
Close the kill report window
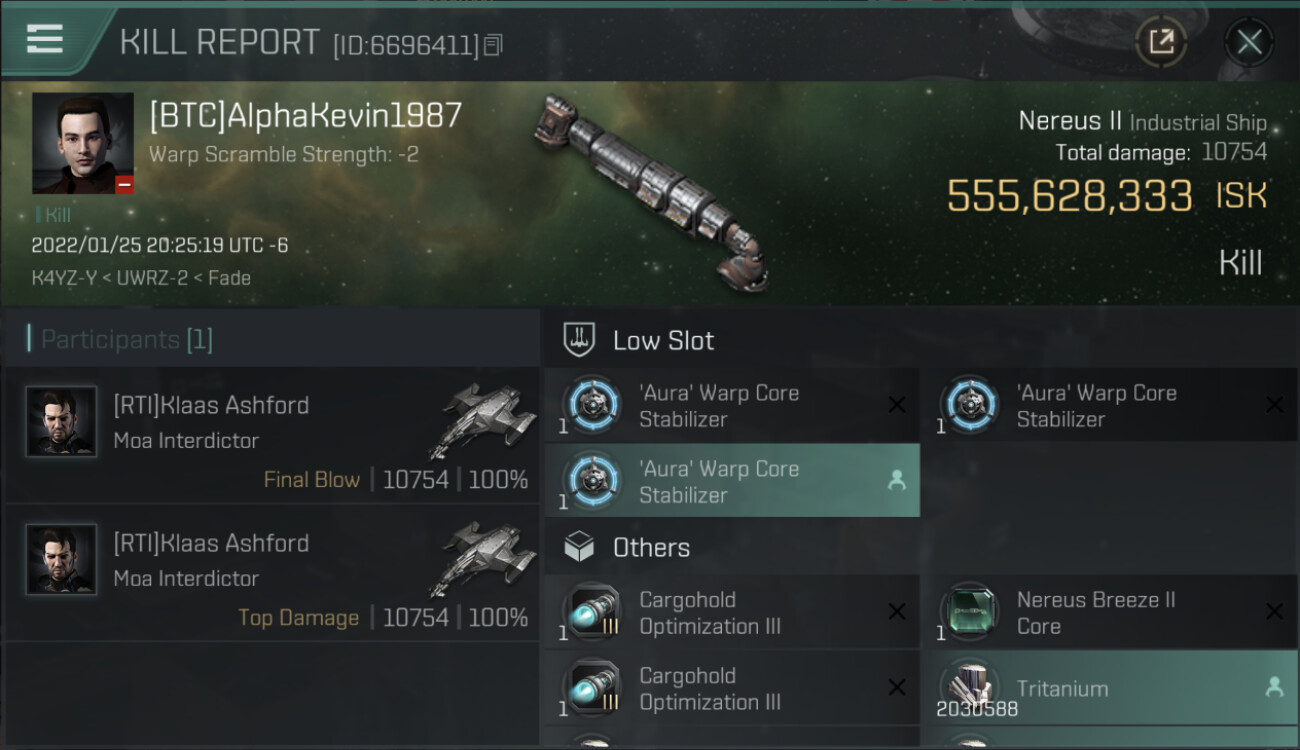click(1249, 42)
